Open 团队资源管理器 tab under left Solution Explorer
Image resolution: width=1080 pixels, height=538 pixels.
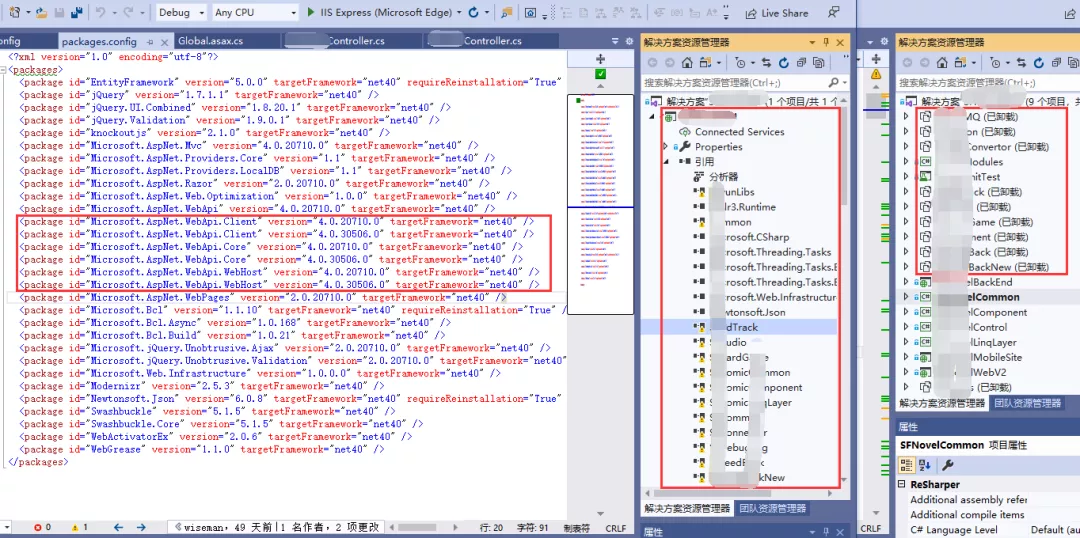point(772,508)
